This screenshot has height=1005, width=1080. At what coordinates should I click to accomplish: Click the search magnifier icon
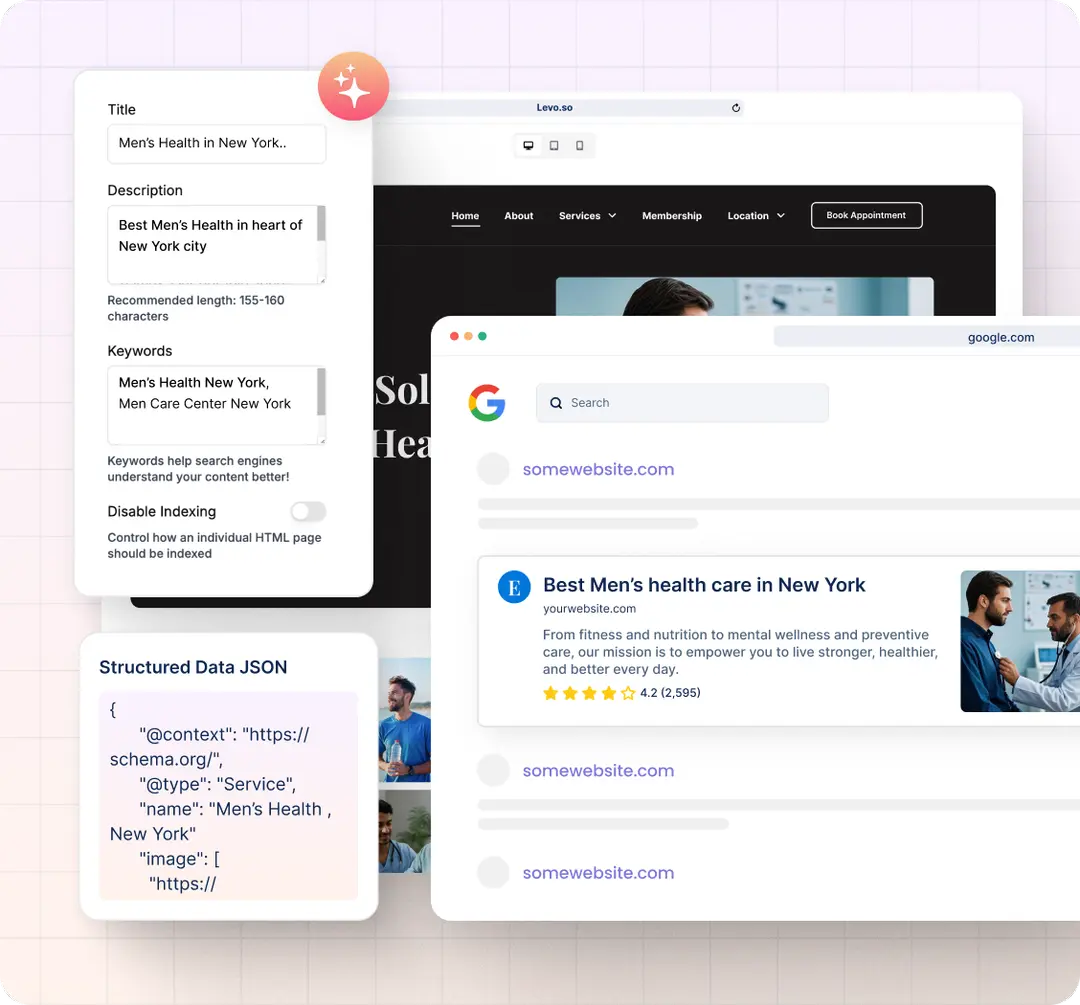tap(556, 403)
